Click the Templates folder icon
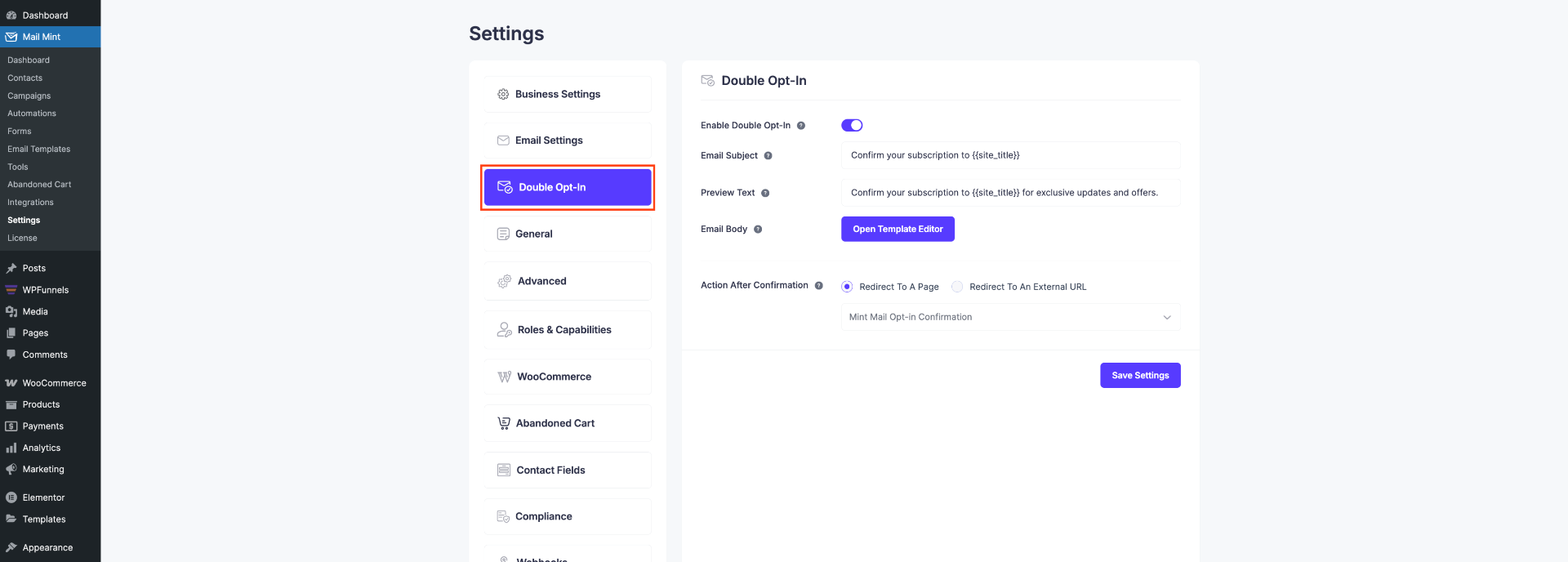Image resolution: width=1568 pixels, height=562 pixels. [11, 520]
